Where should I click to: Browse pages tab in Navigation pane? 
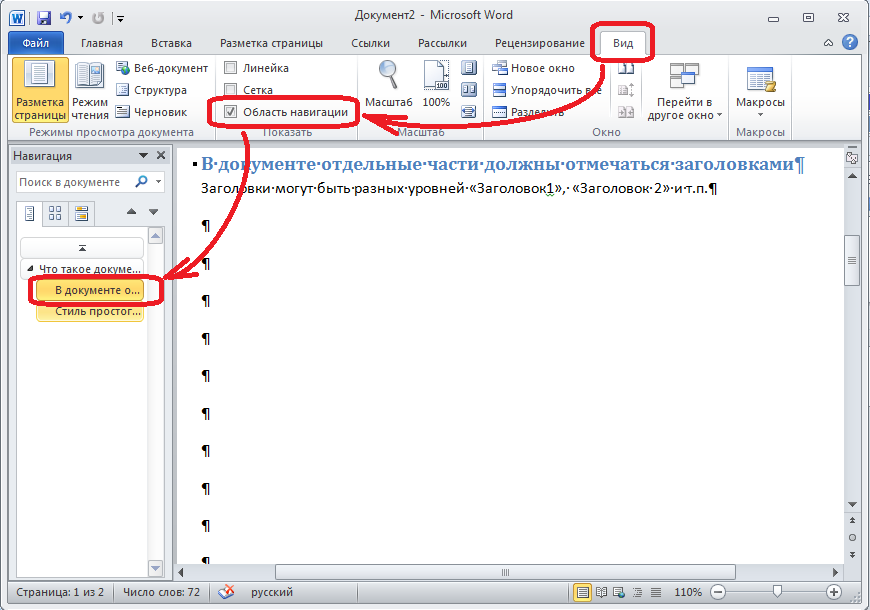pyautogui.click(x=55, y=212)
